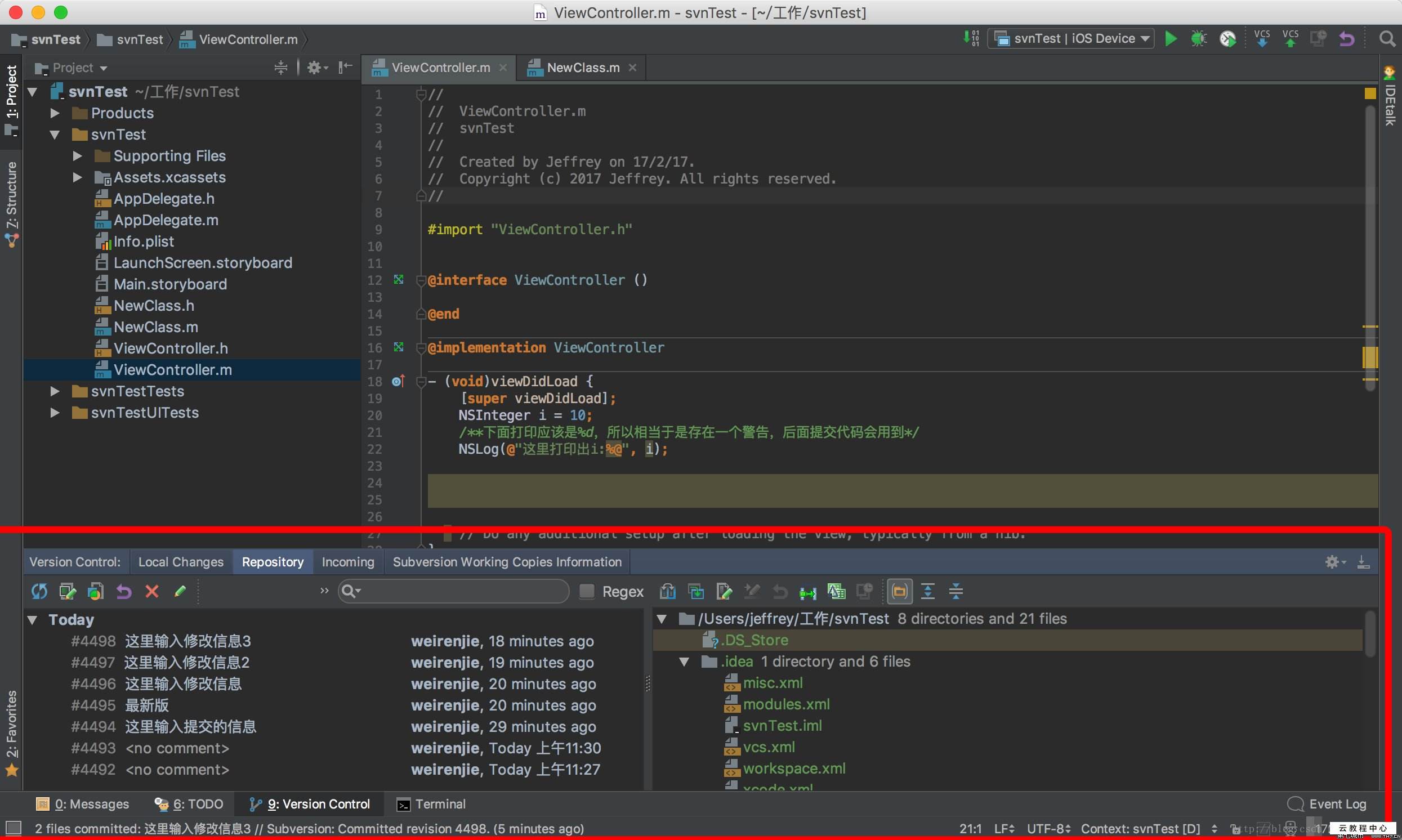Start debugging with the green bug icon
This screenshot has height=840, width=1402.
pos(1198,38)
